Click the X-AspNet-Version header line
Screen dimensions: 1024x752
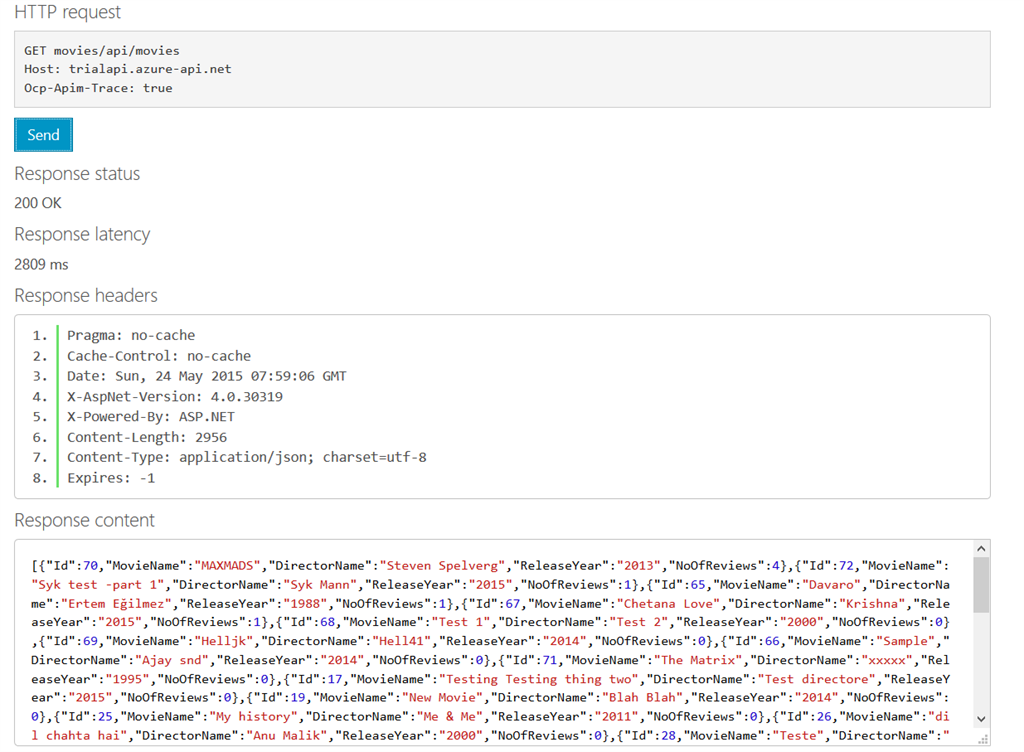click(x=174, y=397)
